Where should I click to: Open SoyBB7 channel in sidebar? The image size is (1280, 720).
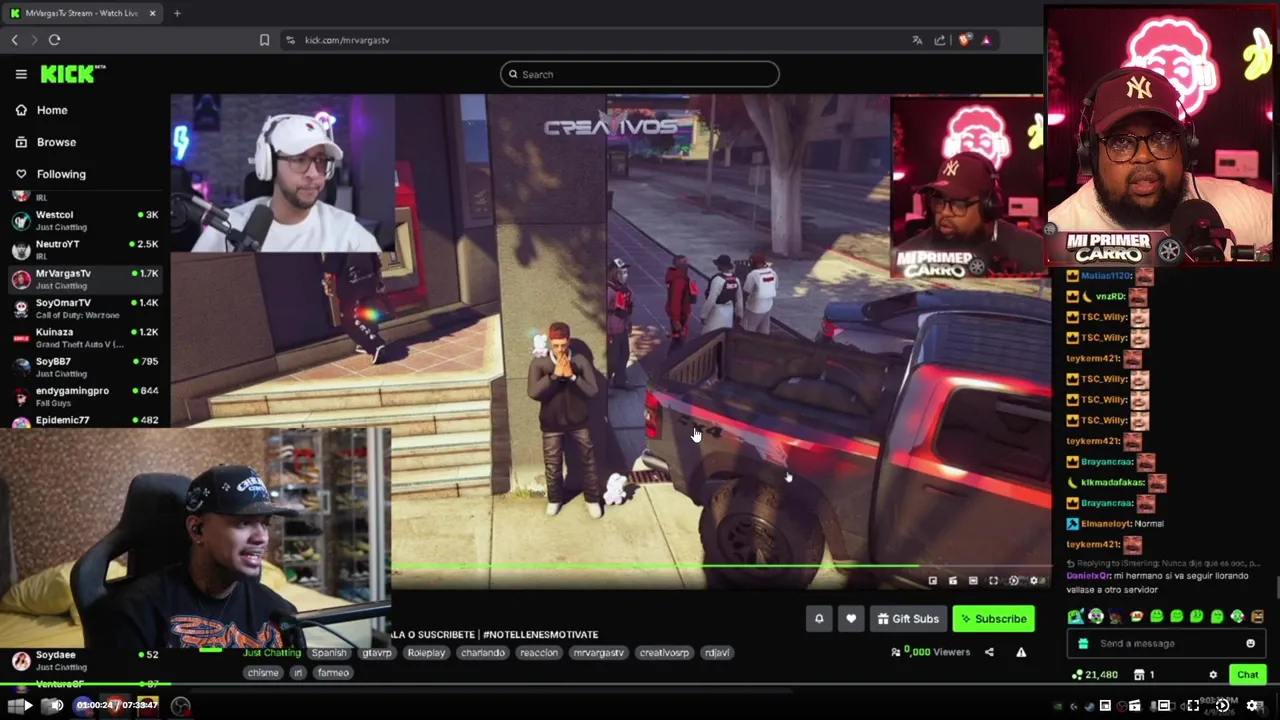click(x=85, y=366)
